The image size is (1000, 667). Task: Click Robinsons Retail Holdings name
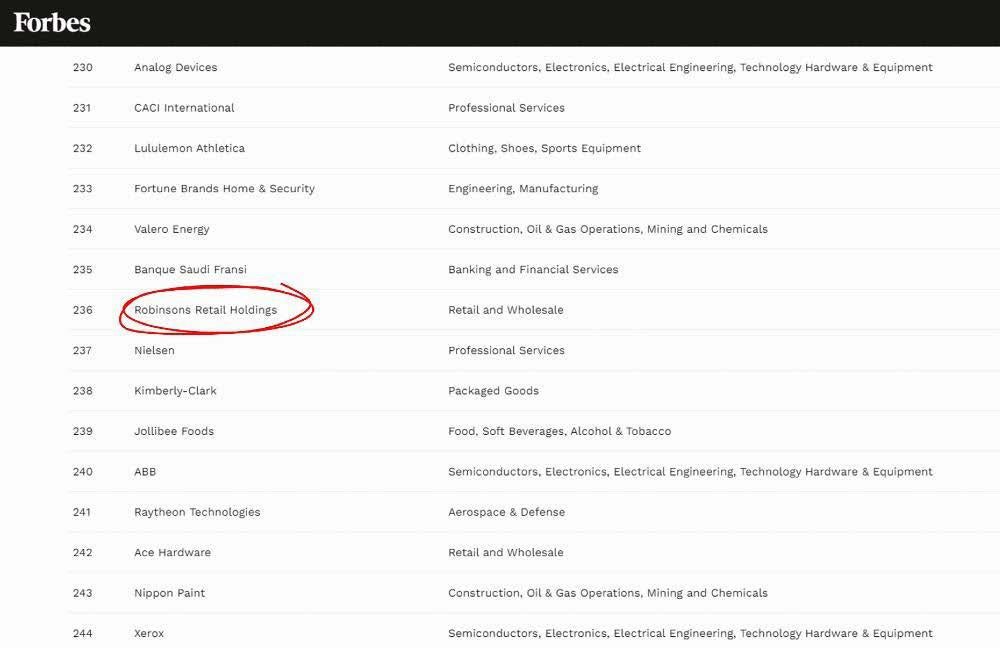click(205, 310)
